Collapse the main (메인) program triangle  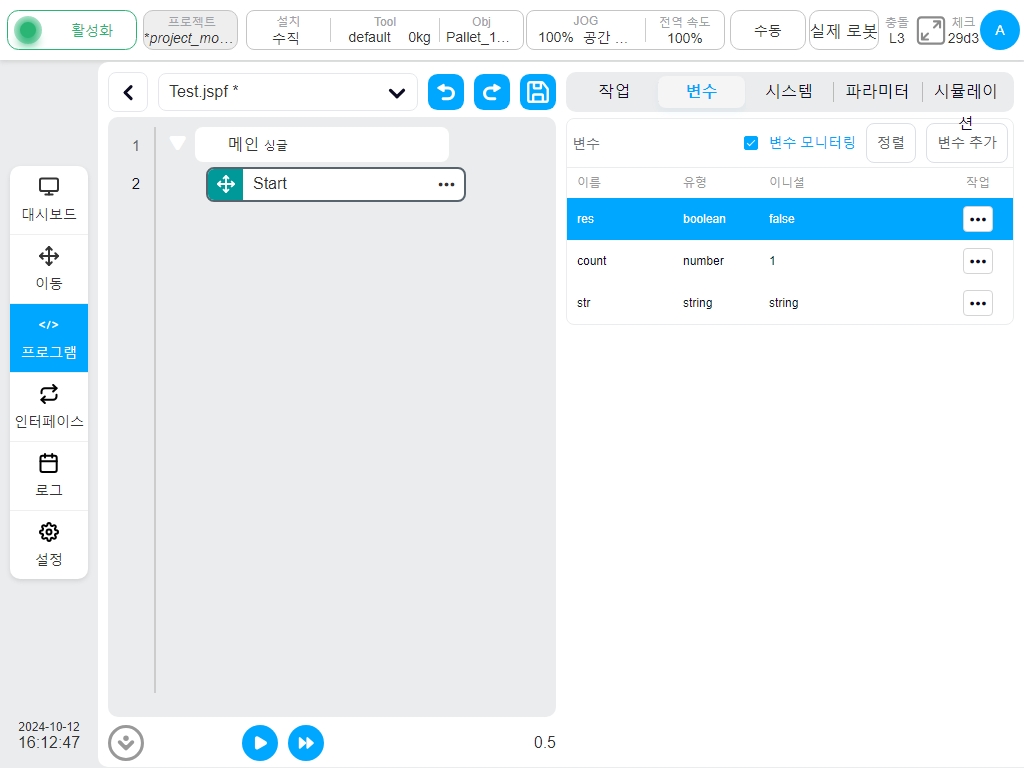(x=178, y=143)
